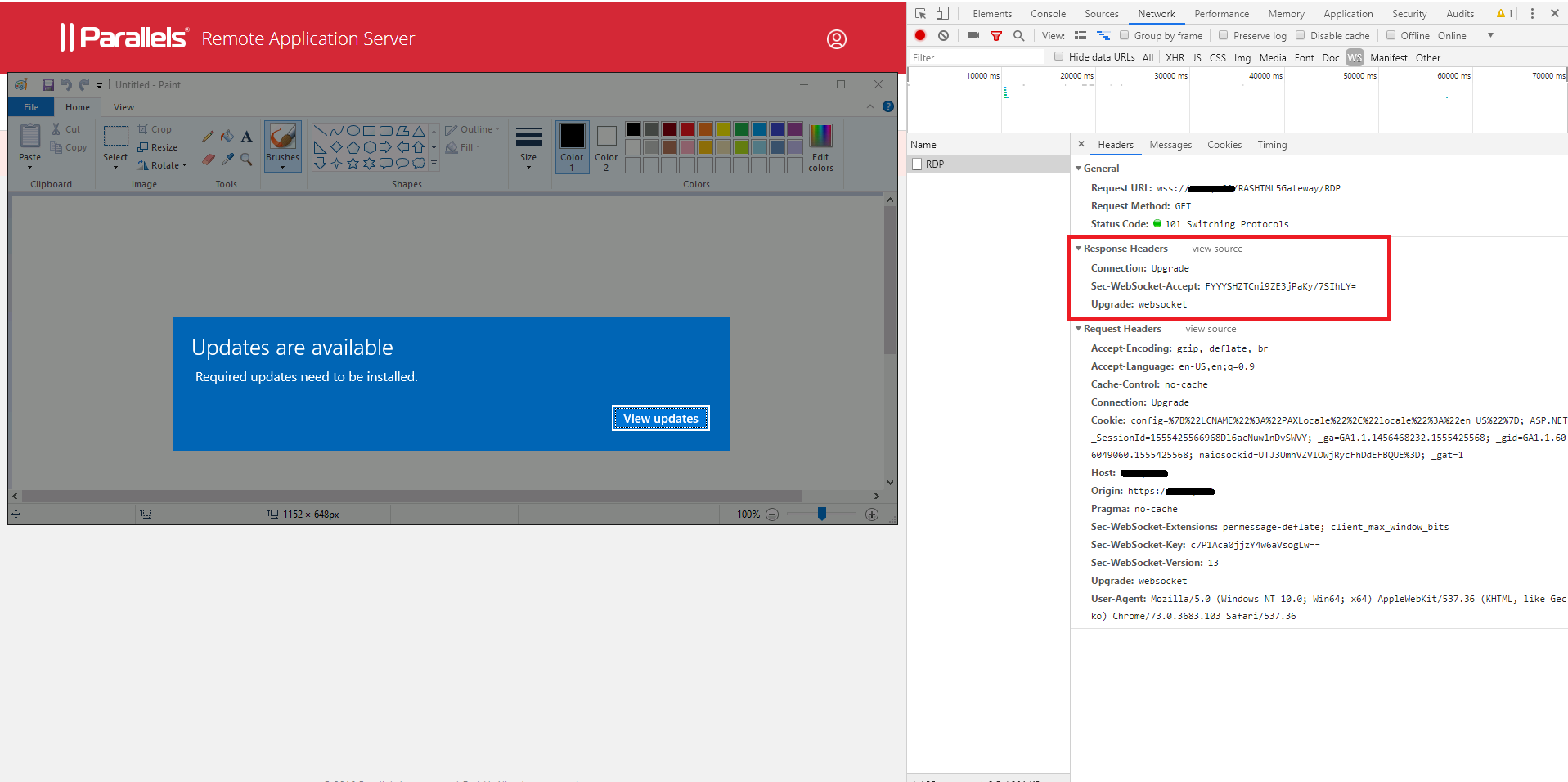This screenshot has width=1568, height=782.
Task: Click the capture screenshots camera icon
Action: (x=973, y=35)
